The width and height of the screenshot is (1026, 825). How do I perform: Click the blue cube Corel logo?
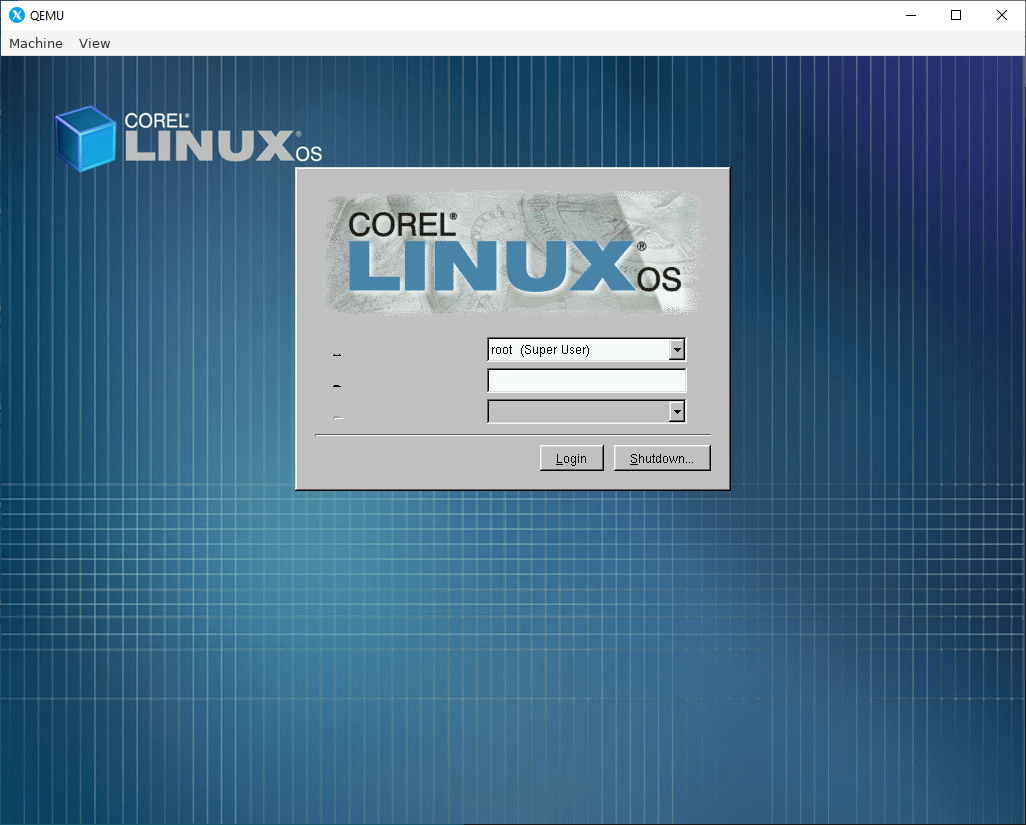coord(86,139)
